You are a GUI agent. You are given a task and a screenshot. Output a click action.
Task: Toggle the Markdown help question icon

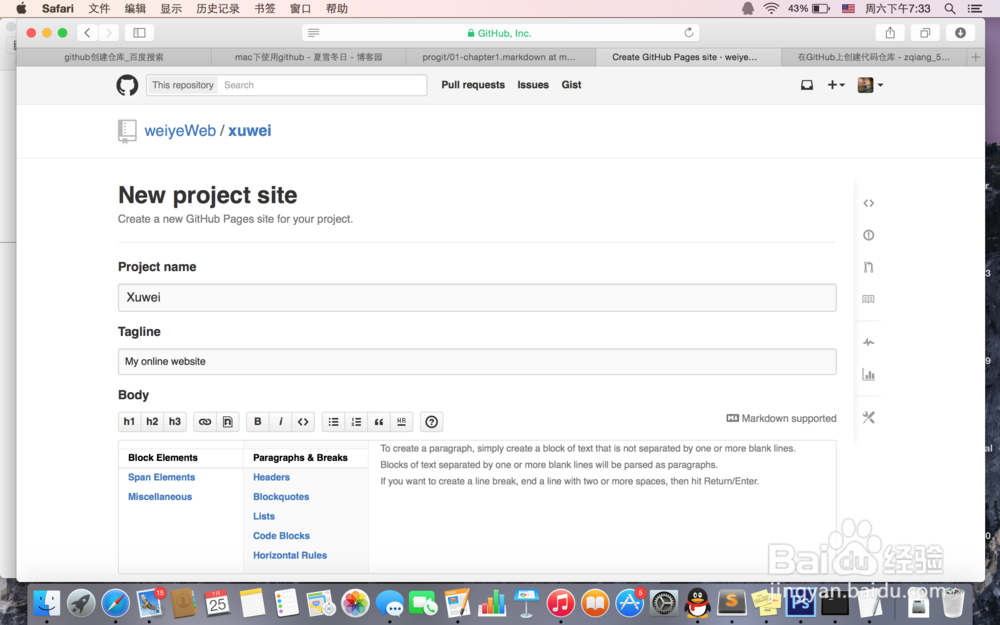pyautogui.click(x=432, y=422)
